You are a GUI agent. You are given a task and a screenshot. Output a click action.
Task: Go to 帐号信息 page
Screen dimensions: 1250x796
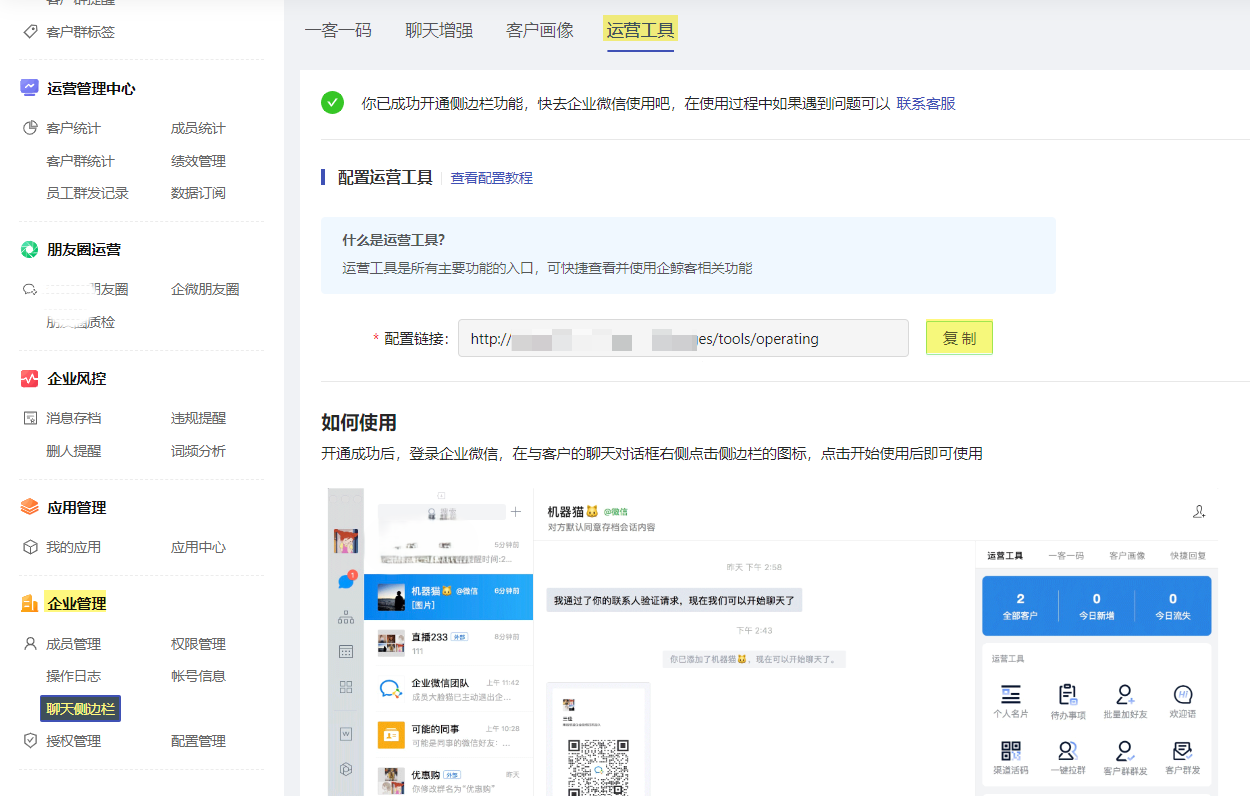point(198,676)
